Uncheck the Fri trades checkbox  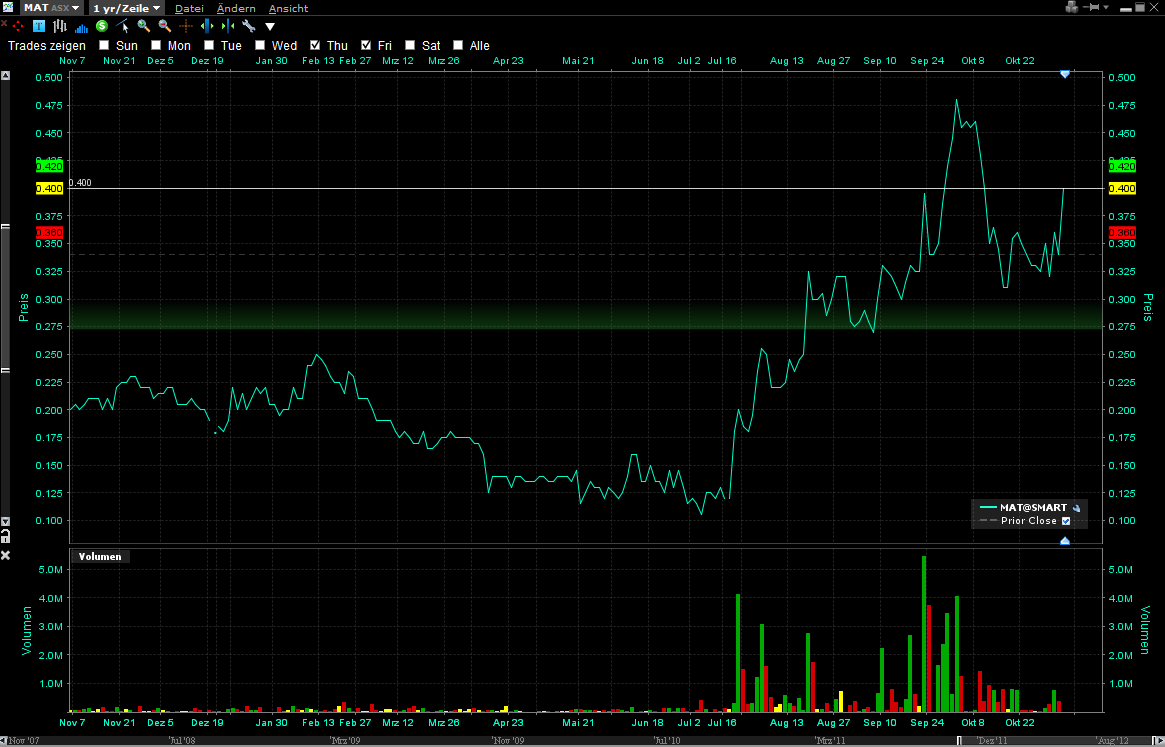[366, 45]
